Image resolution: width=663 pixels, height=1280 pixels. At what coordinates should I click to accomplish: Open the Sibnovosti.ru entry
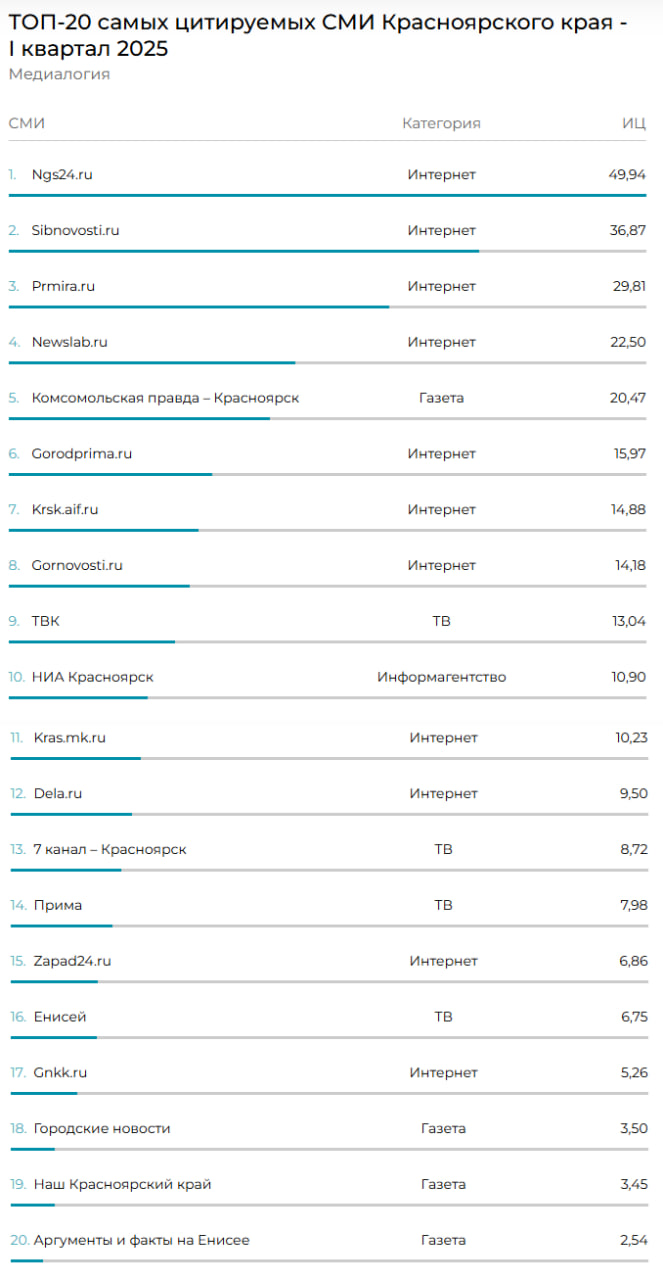[x=75, y=231]
